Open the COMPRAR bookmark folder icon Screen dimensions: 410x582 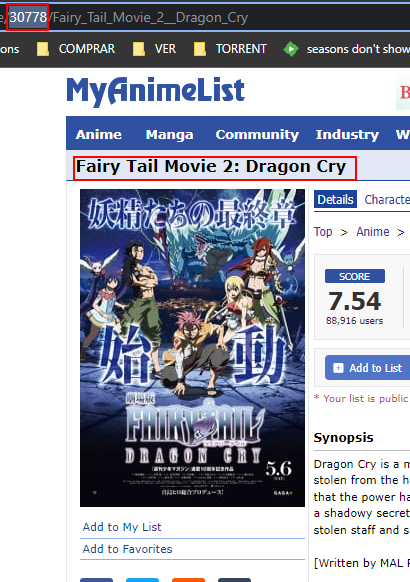[42, 49]
